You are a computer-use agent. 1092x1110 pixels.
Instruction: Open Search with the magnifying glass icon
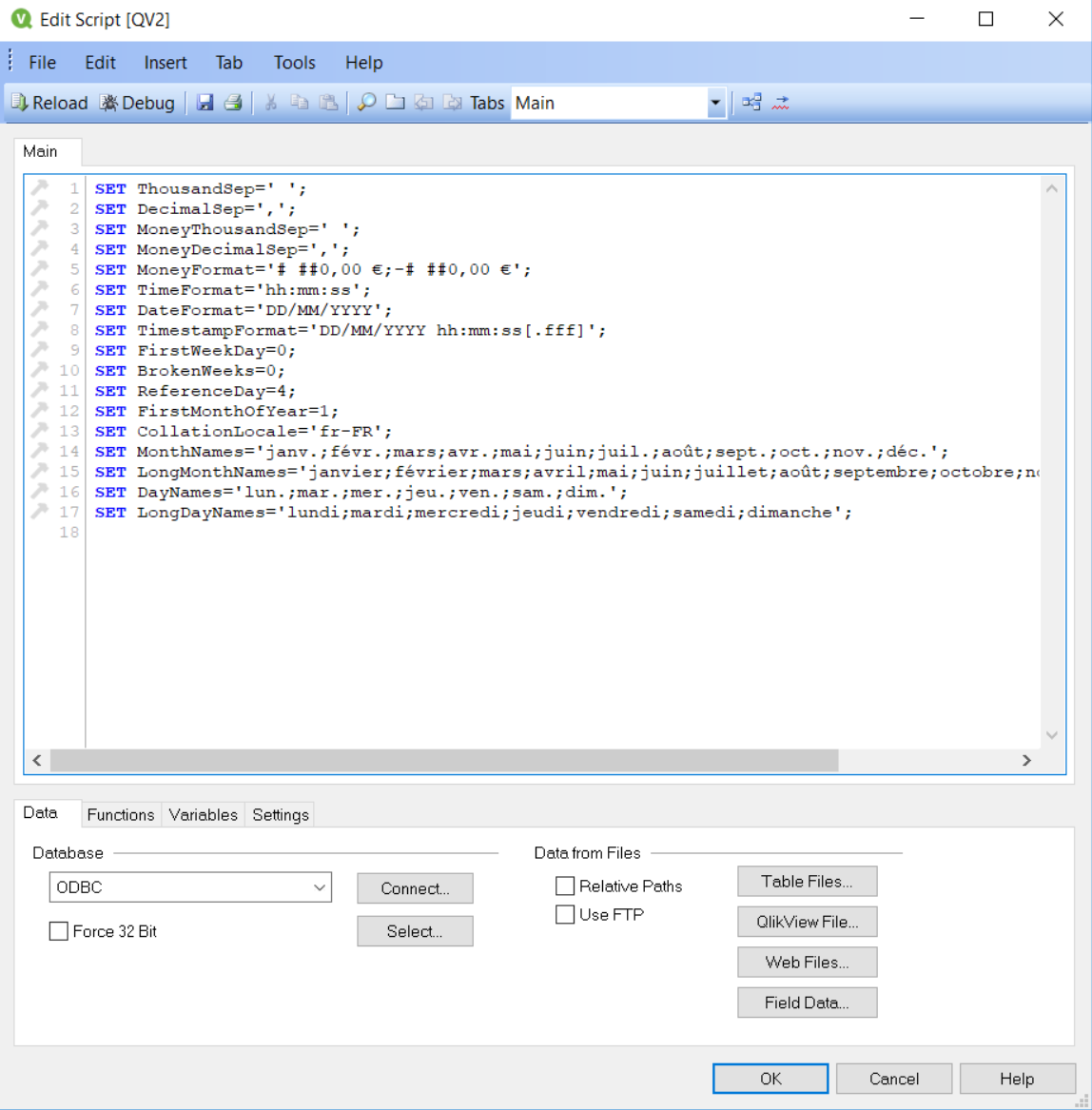367,104
